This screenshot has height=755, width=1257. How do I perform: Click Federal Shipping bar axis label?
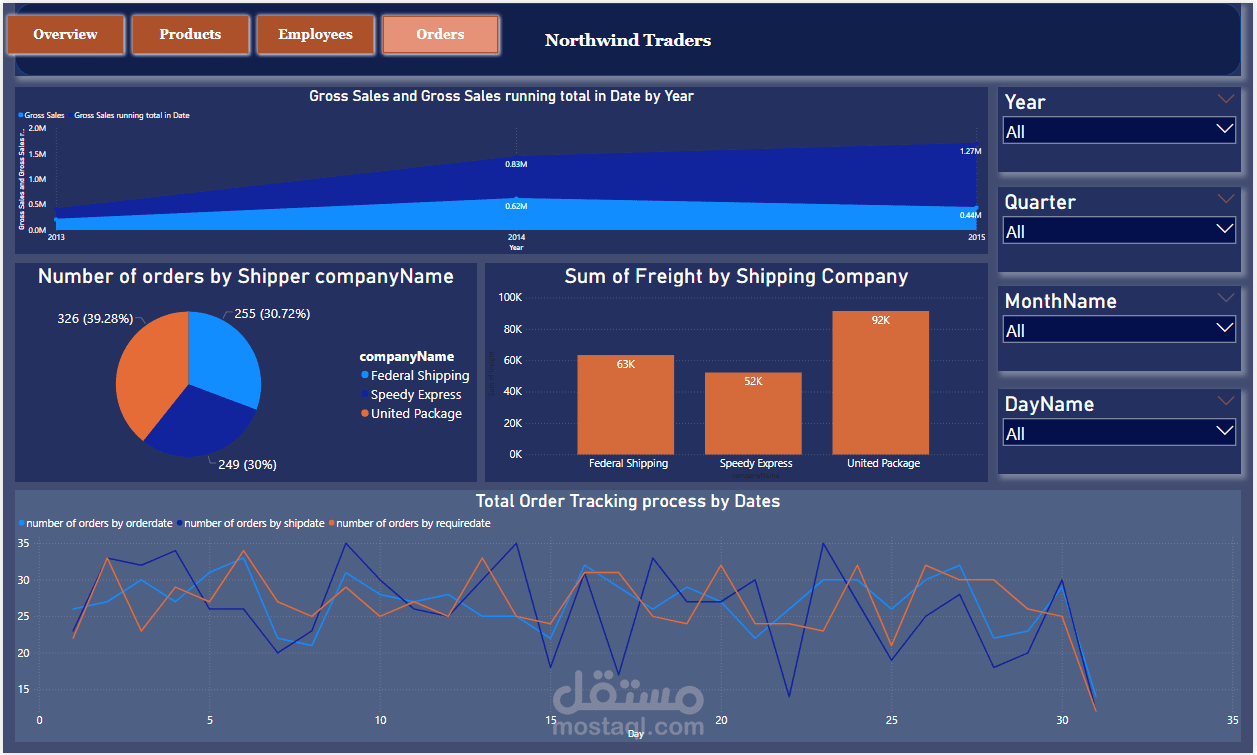[628, 464]
